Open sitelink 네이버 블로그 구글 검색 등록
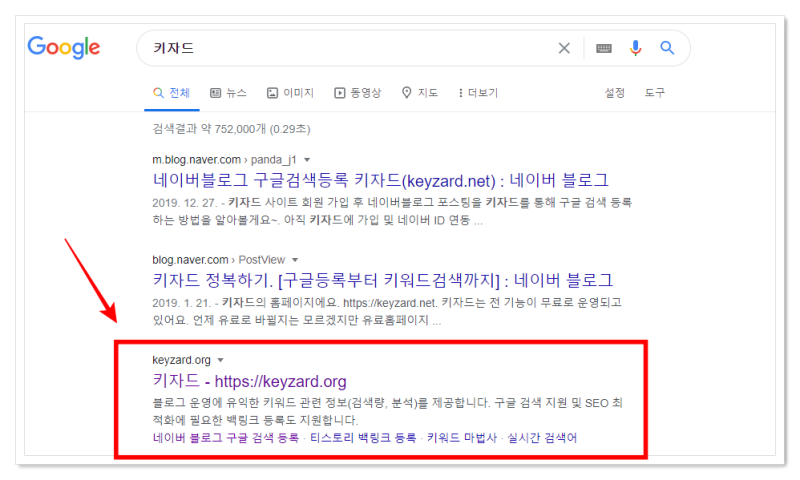This screenshot has width=800, height=480. 226,438
